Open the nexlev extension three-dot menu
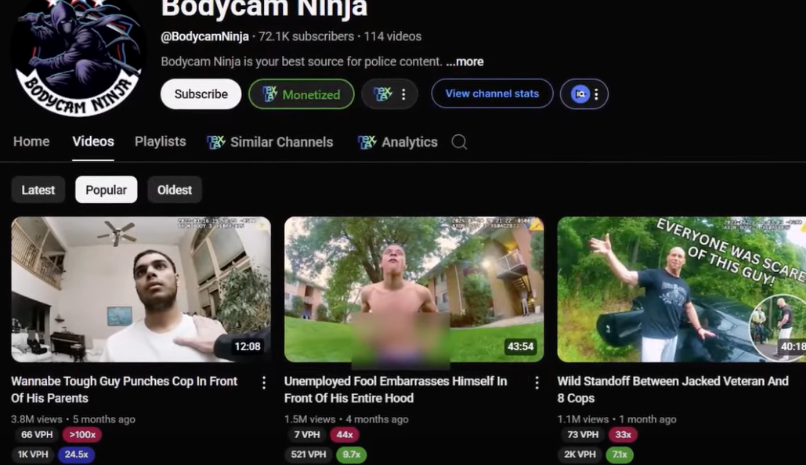The height and width of the screenshot is (465, 806). [404, 94]
